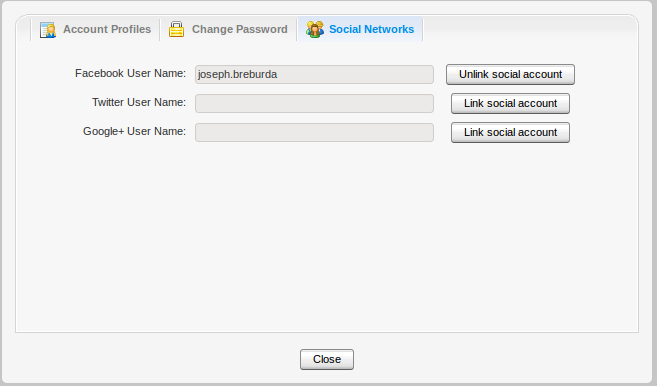The image size is (657, 386).
Task: Switch to the Account Profiles tab
Action: tap(95, 29)
